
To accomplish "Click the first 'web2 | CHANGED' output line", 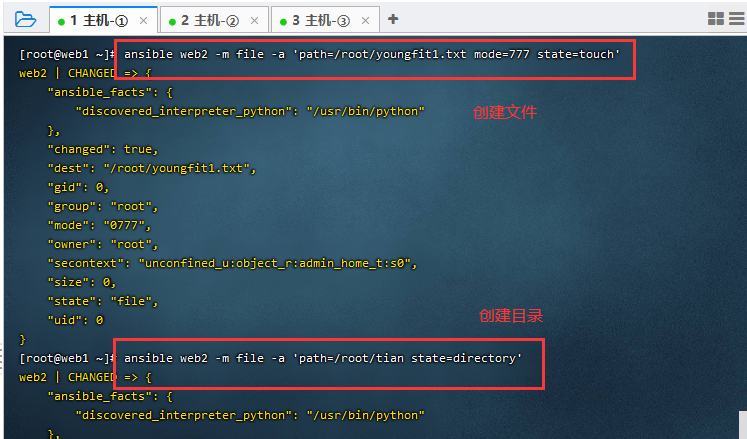I will click(85, 73).
